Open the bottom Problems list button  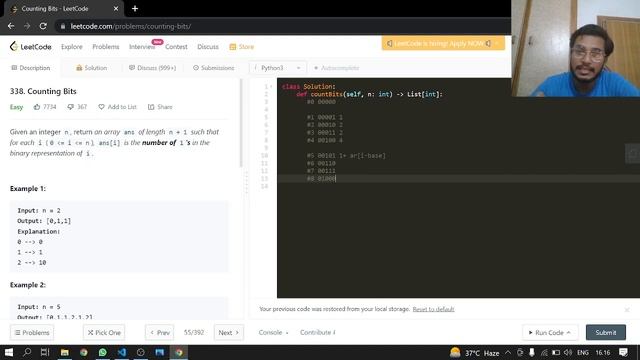click(32, 333)
